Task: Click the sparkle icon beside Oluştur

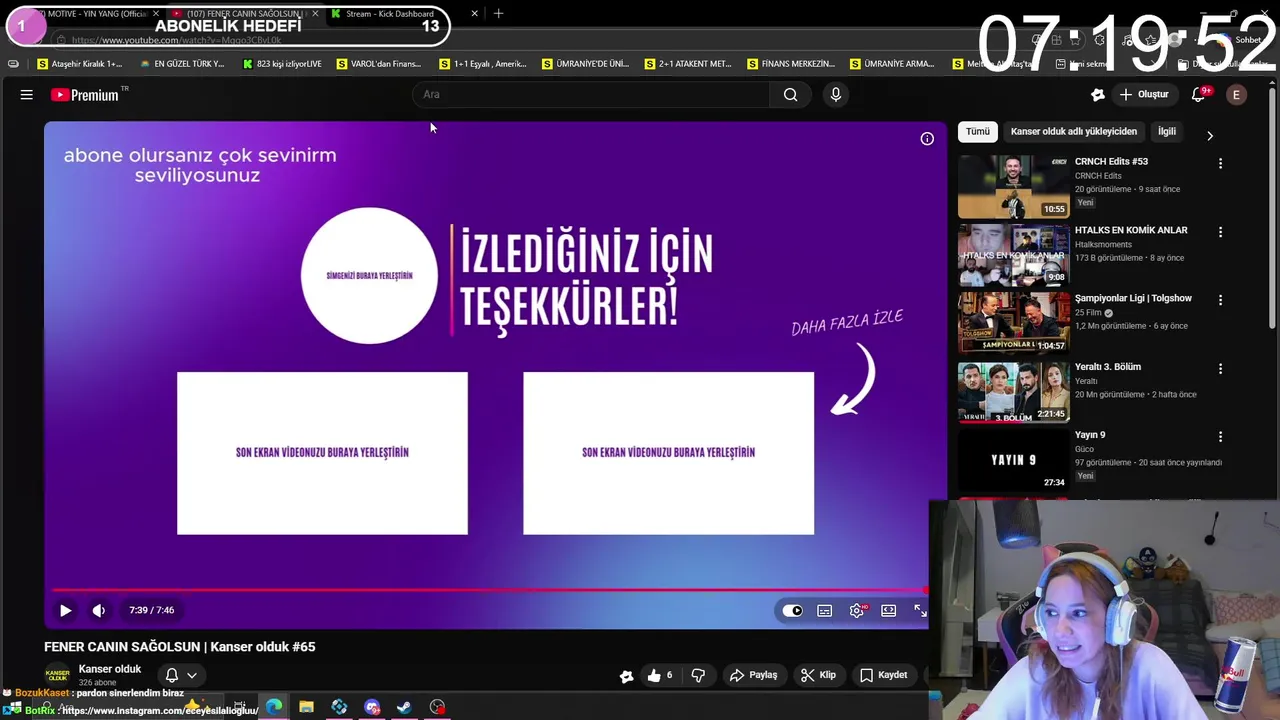Action: coord(1097,95)
